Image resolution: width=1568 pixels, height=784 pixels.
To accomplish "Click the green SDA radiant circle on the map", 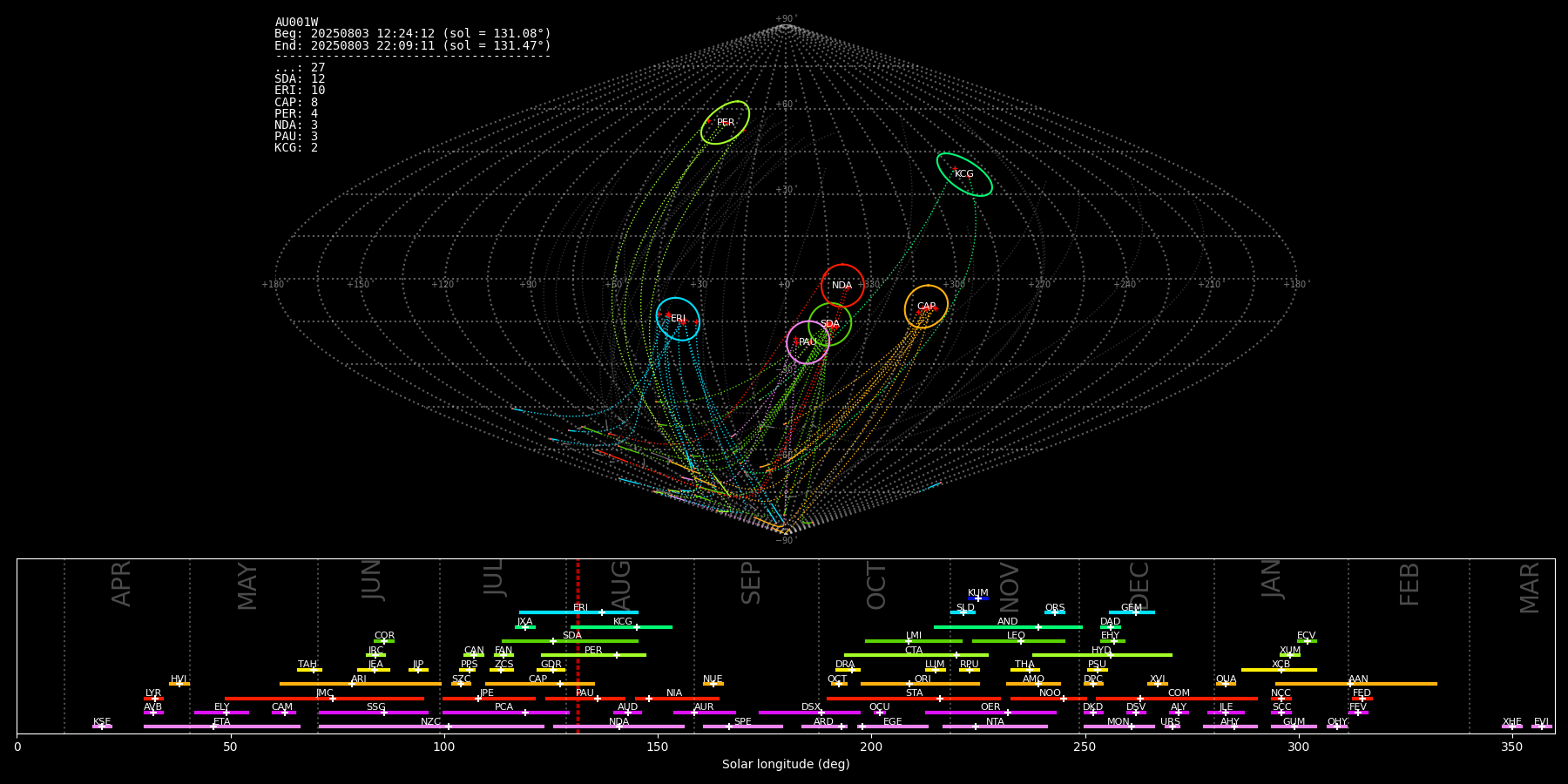I will 830,324.
